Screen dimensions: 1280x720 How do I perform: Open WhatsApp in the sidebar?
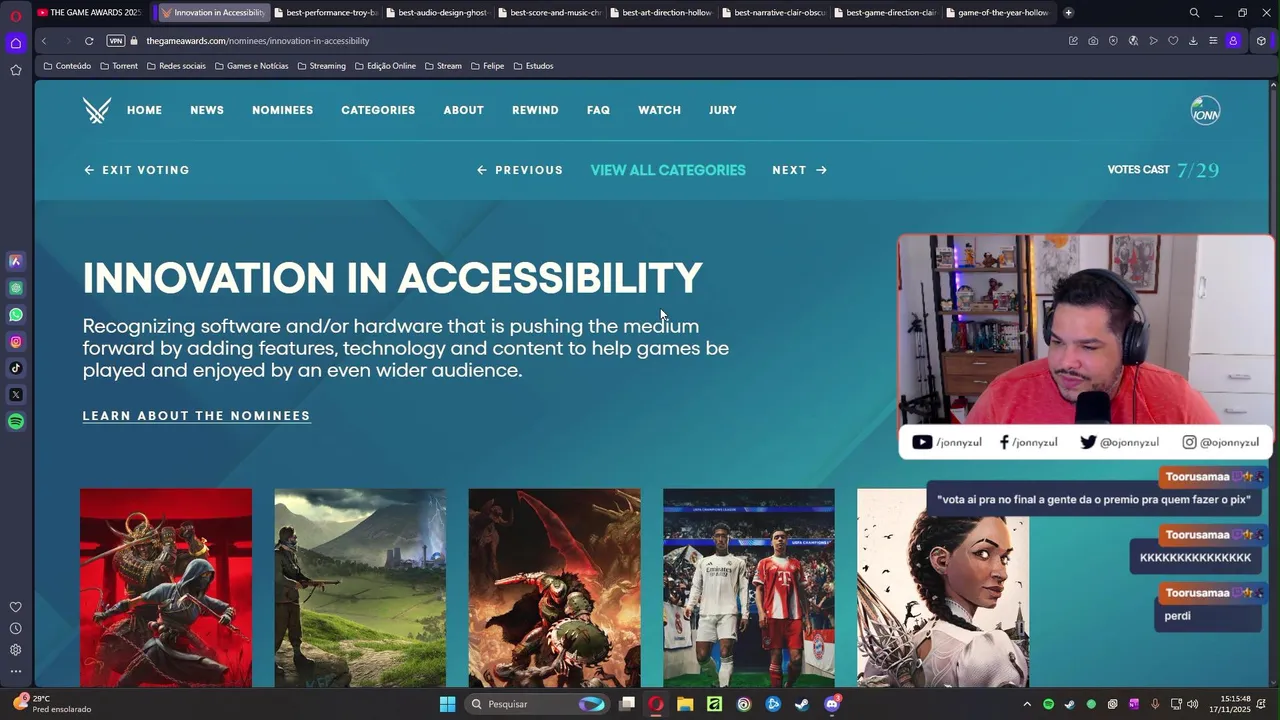15,315
